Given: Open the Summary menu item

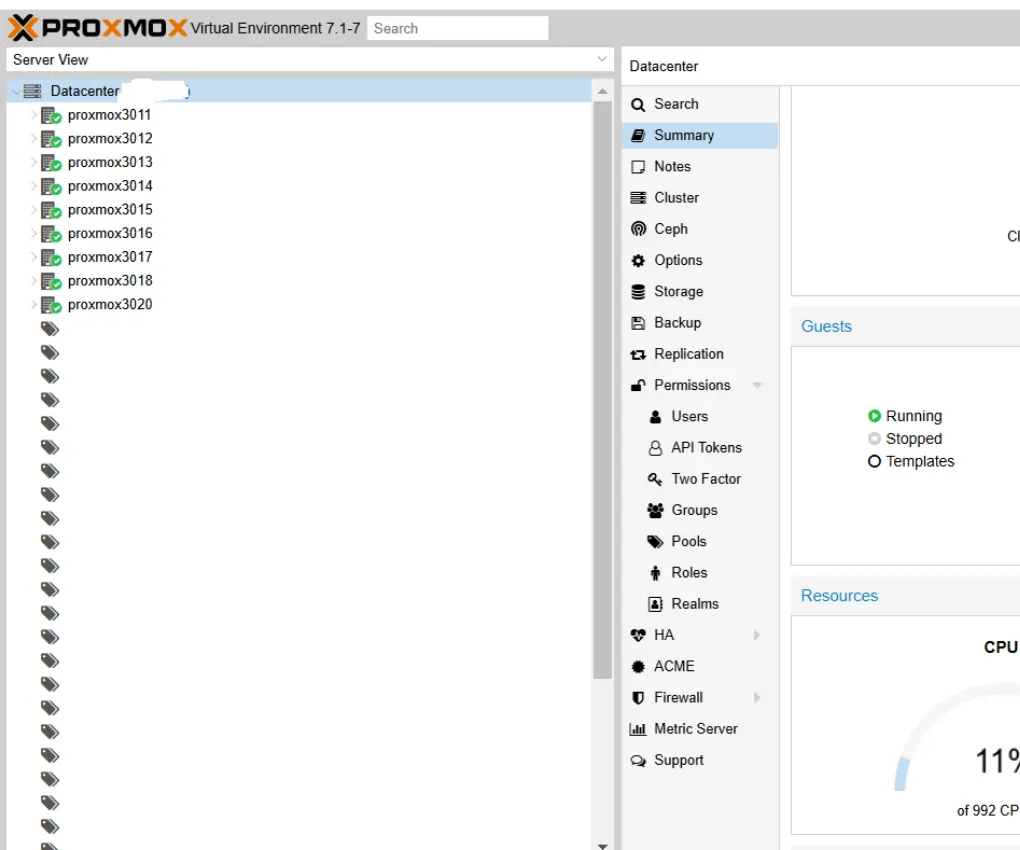Looking at the screenshot, I should [700, 135].
